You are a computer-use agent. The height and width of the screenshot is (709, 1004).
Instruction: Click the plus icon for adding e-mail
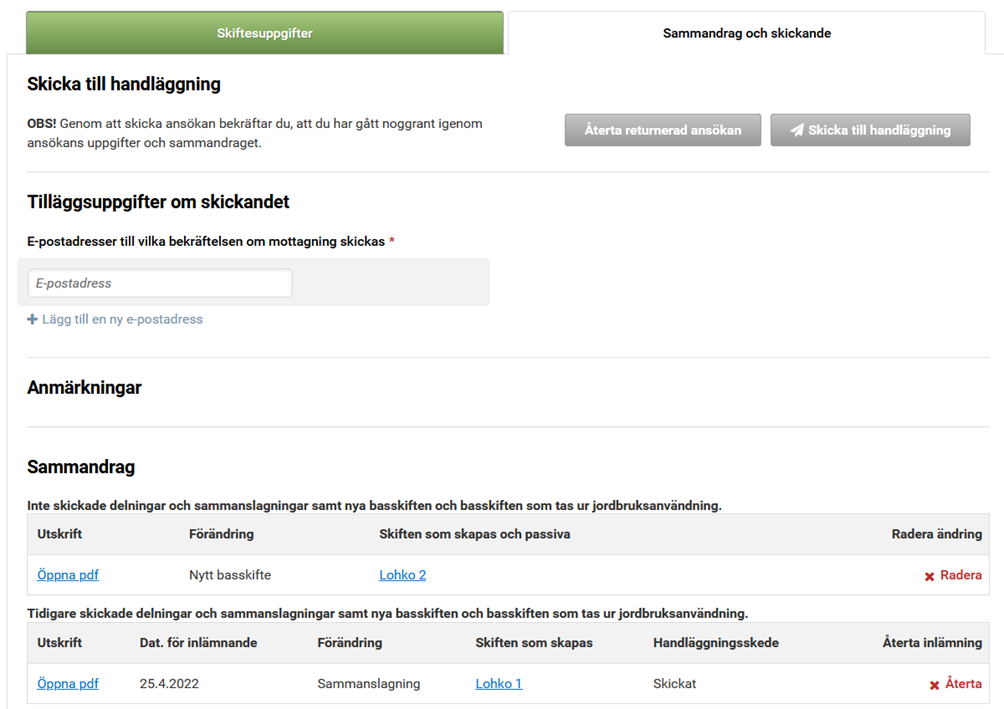point(32,320)
